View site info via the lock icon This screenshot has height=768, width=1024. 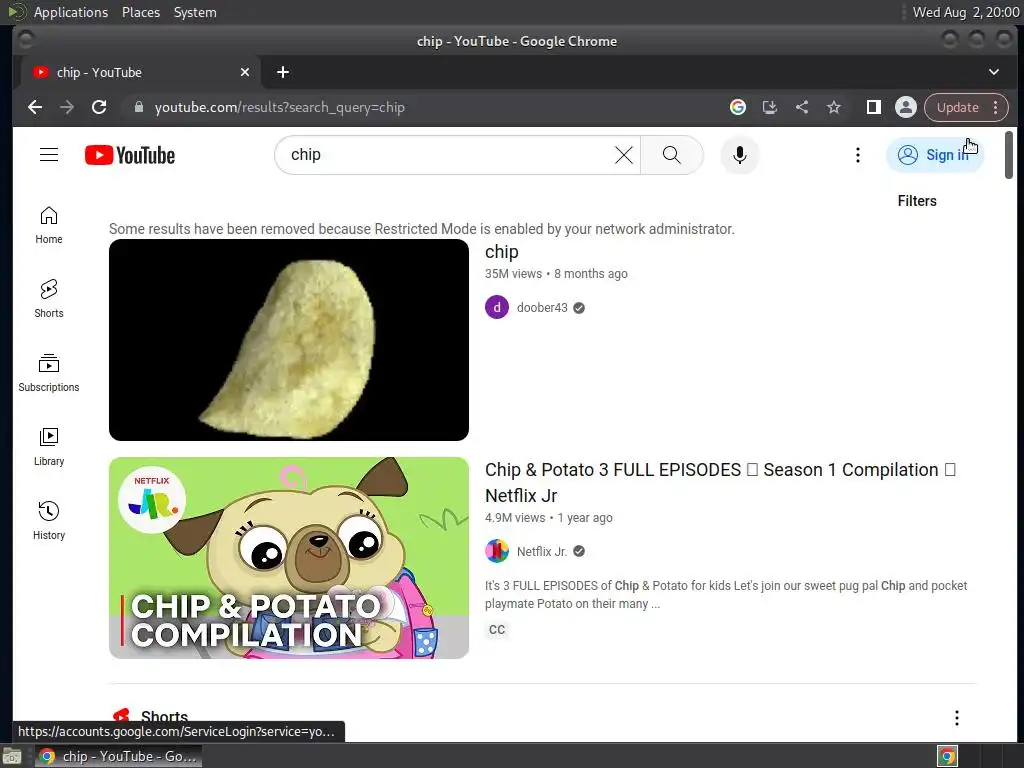click(x=138, y=107)
